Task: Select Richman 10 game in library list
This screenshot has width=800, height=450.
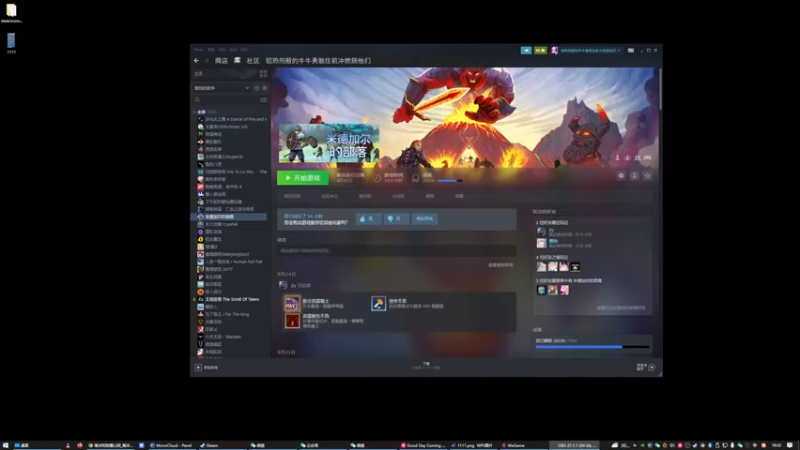Action: pos(223,127)
